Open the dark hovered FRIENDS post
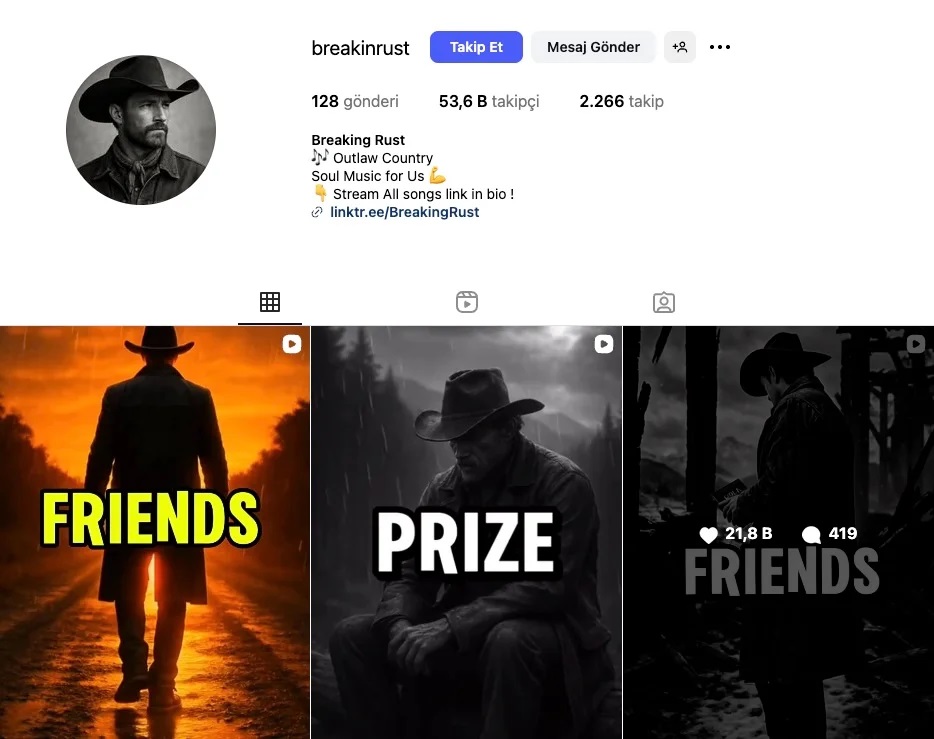 (x=779, y=532)
